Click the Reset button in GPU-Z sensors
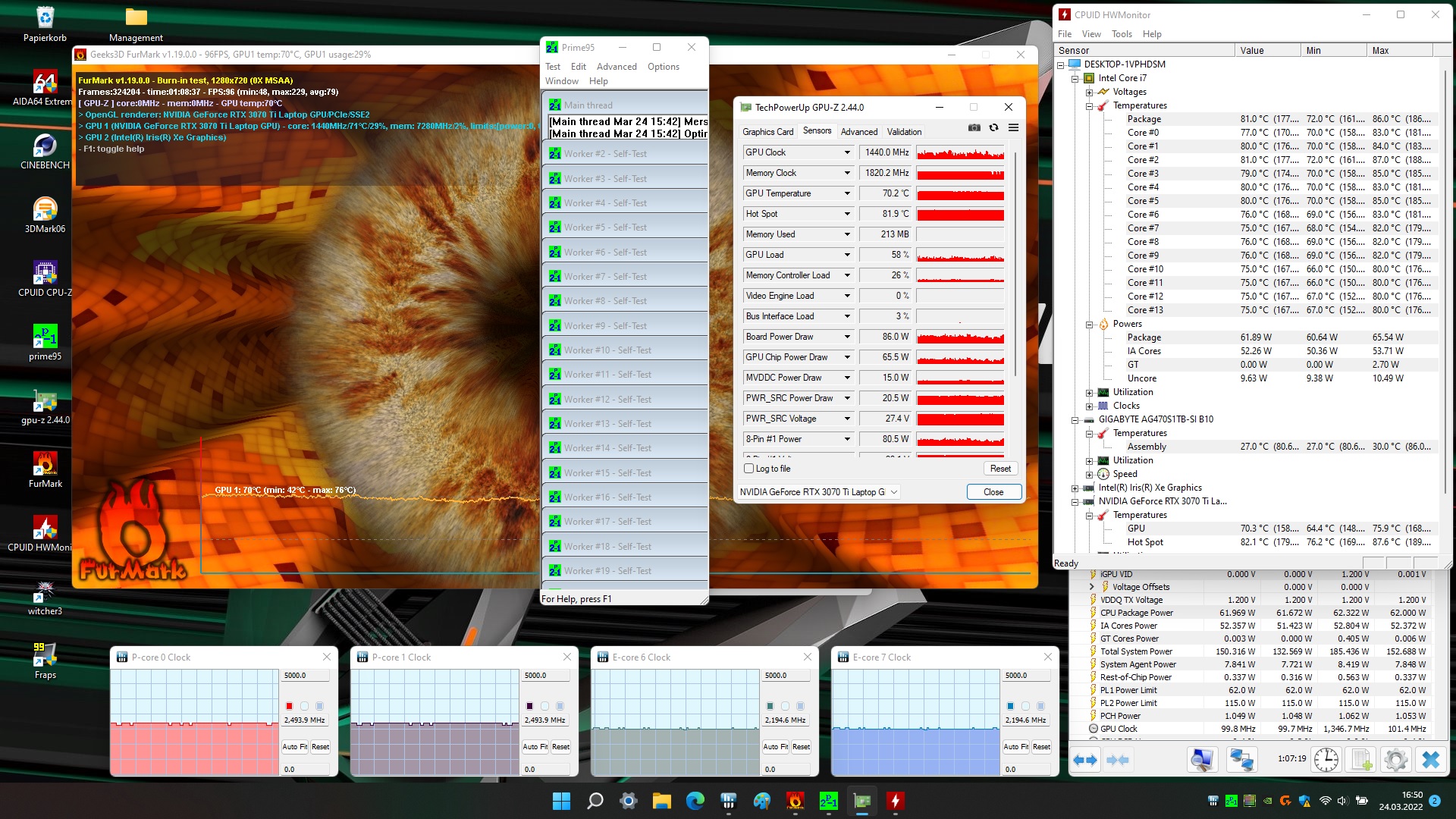 coord(999,469)
